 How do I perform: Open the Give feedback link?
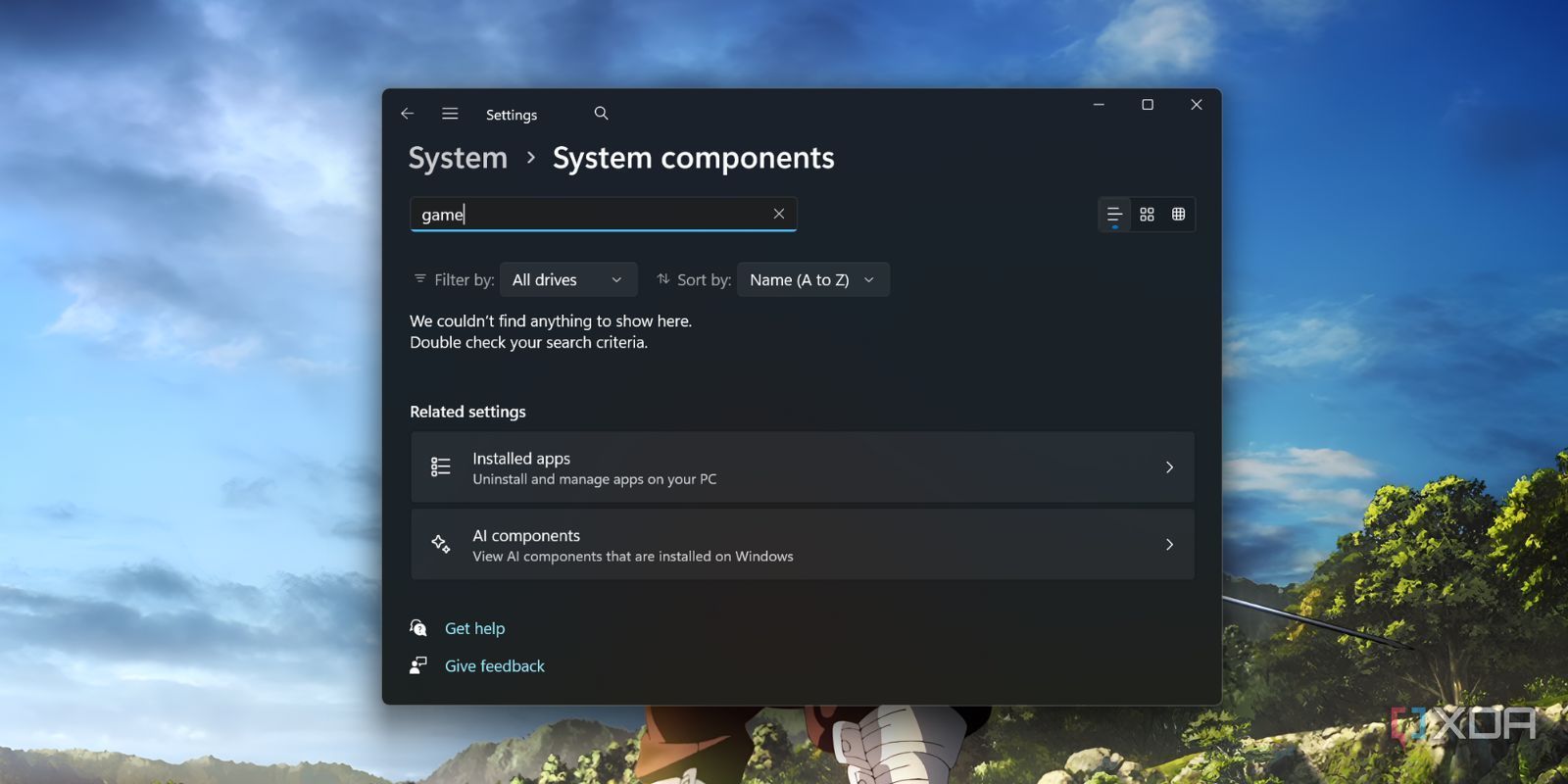click(x=495, y=666)
